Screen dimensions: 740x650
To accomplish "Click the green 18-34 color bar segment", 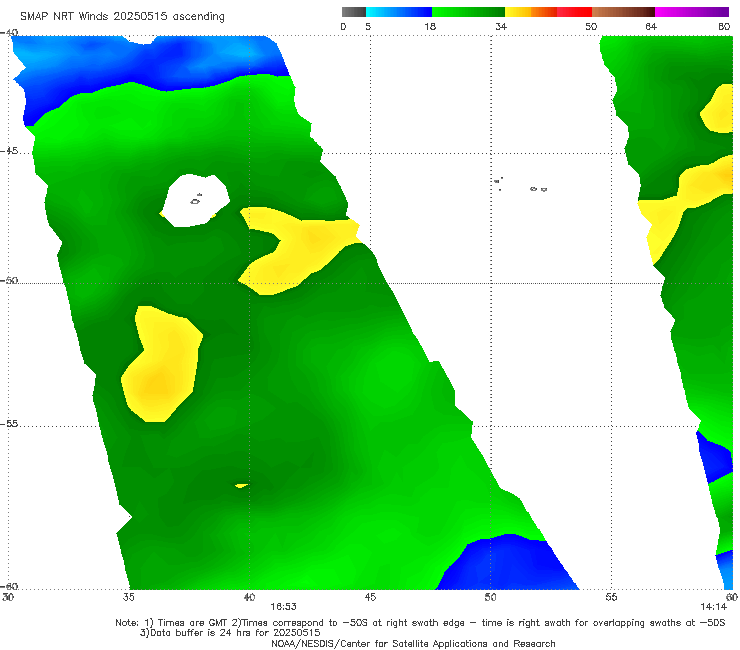I will click(468, 12).
